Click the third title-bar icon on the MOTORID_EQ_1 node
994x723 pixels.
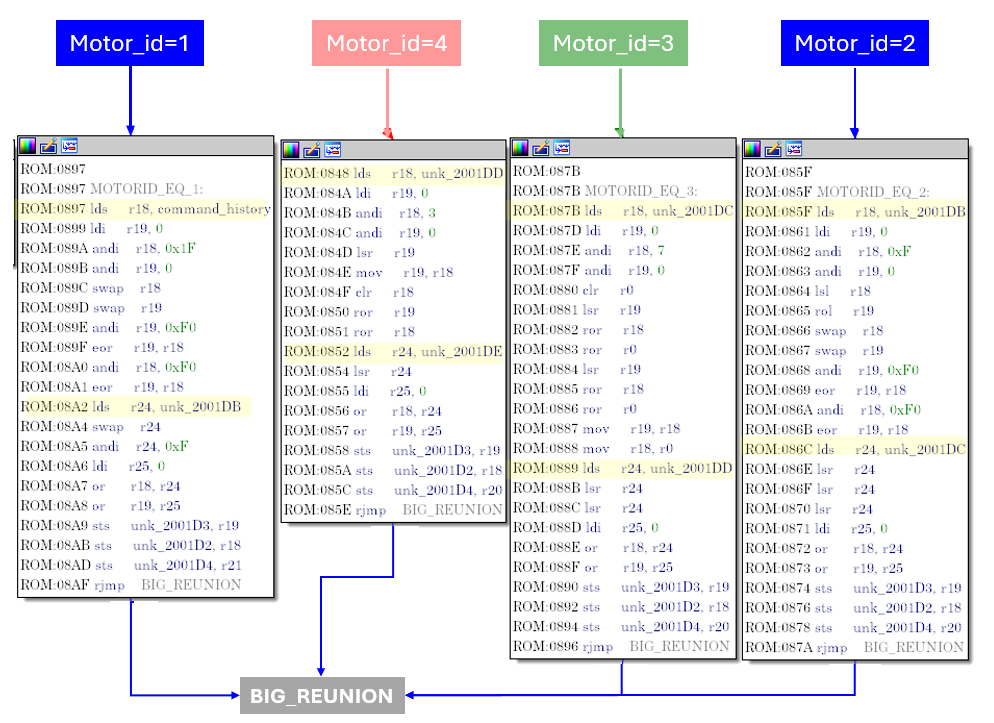click(69, 146)
